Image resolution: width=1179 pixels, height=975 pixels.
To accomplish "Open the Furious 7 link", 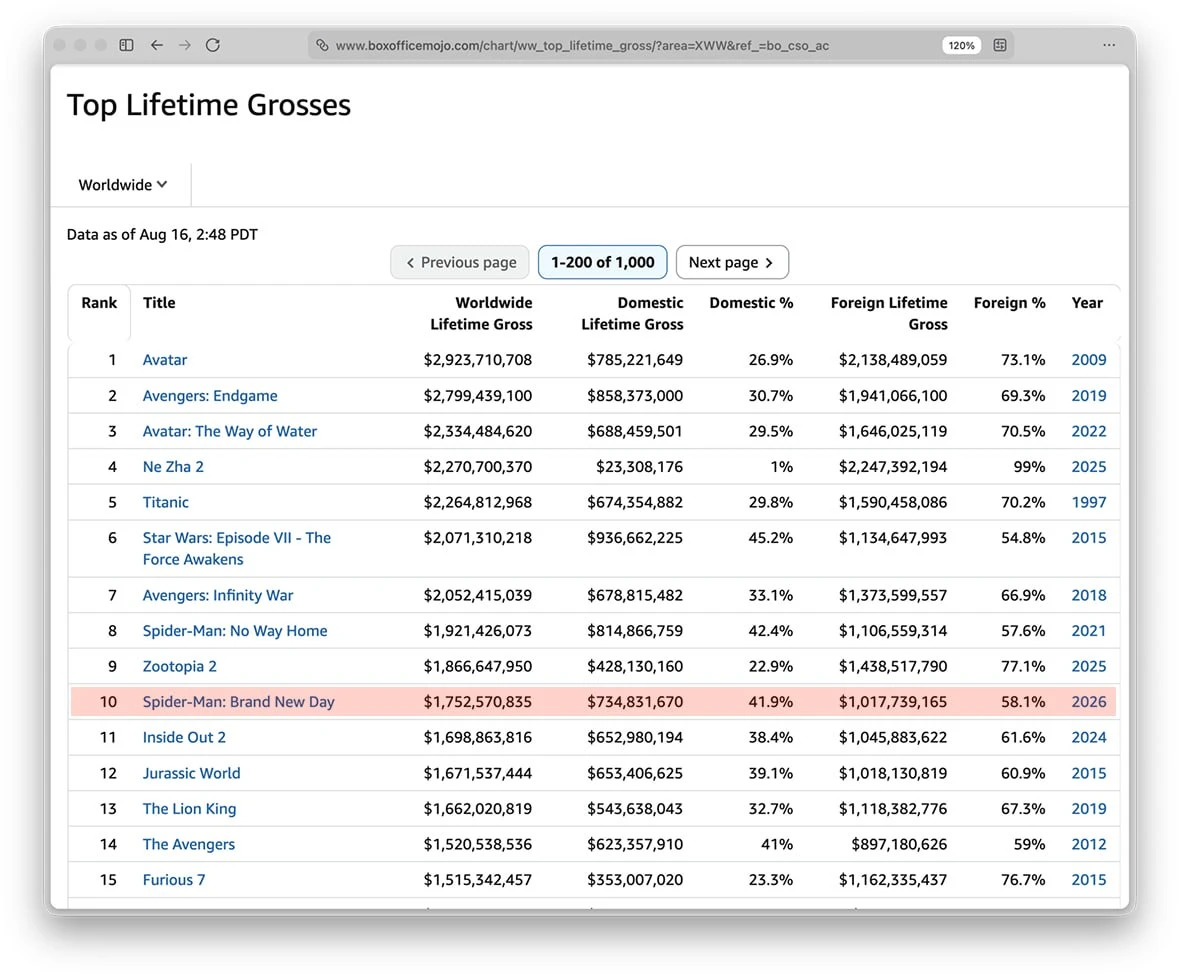I will click(x=174, y=880).
